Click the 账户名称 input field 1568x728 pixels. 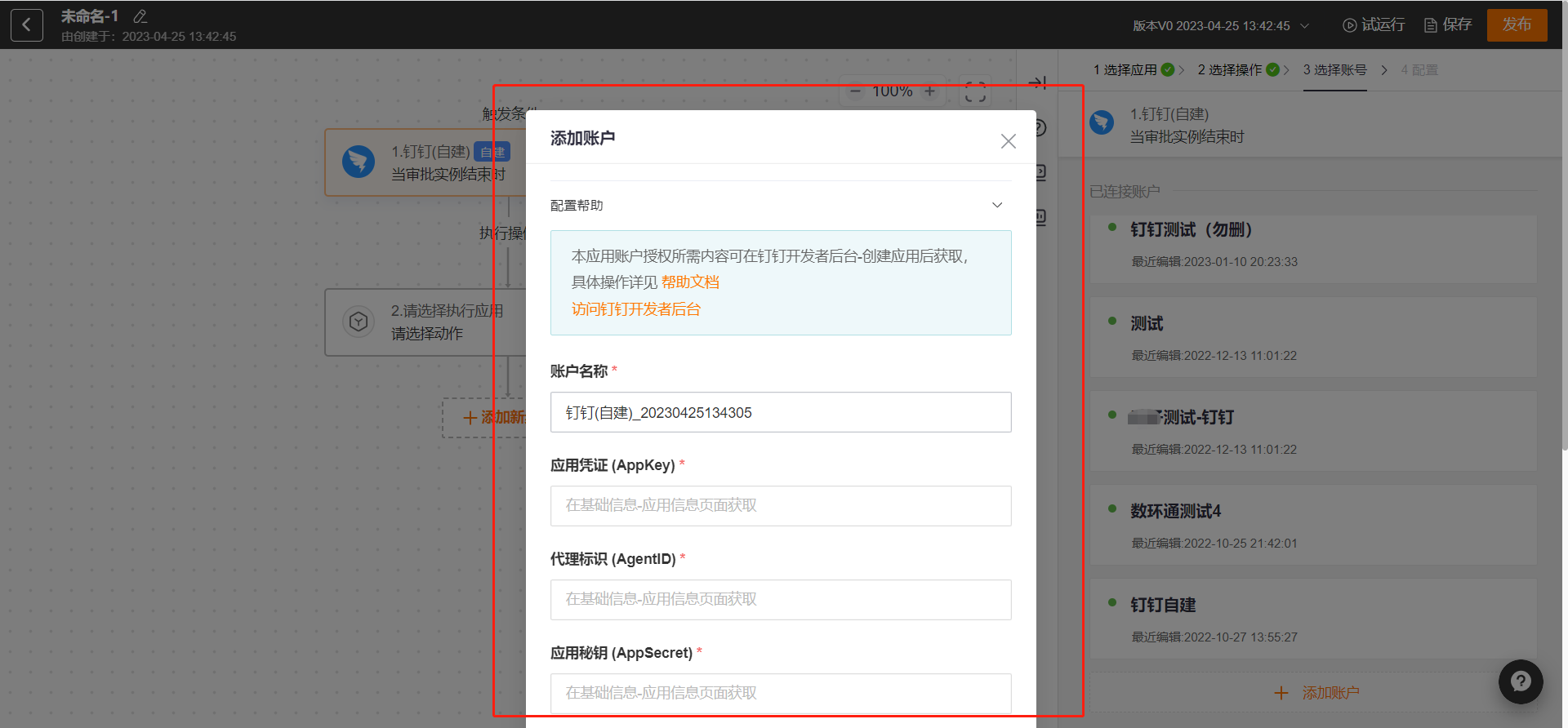point(780,412)
